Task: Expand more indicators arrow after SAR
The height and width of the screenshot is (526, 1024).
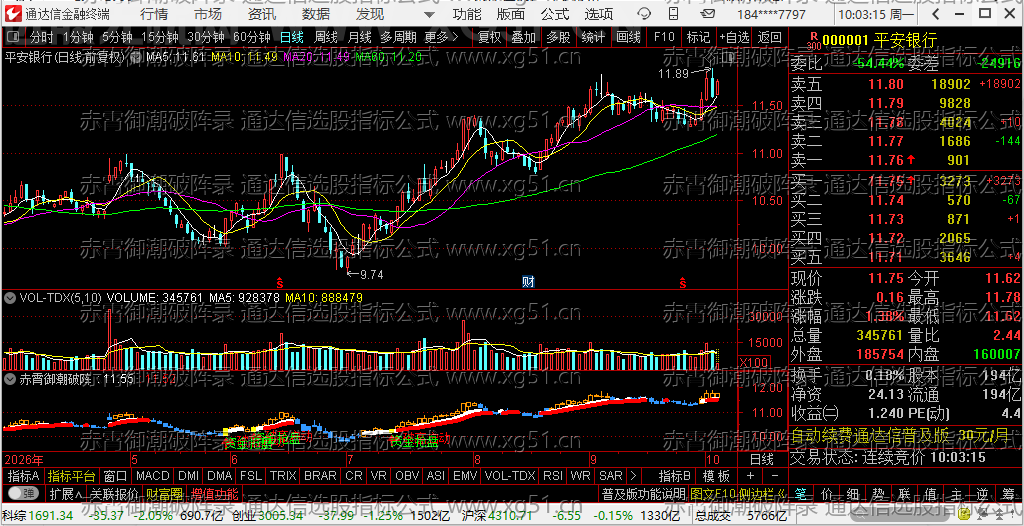Action: point(632,476)
